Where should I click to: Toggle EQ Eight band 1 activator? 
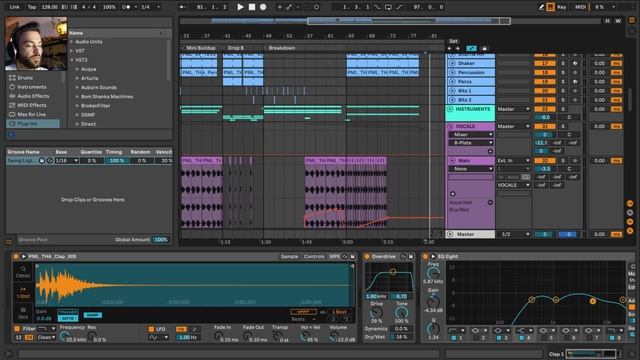(x=453, y=338)
